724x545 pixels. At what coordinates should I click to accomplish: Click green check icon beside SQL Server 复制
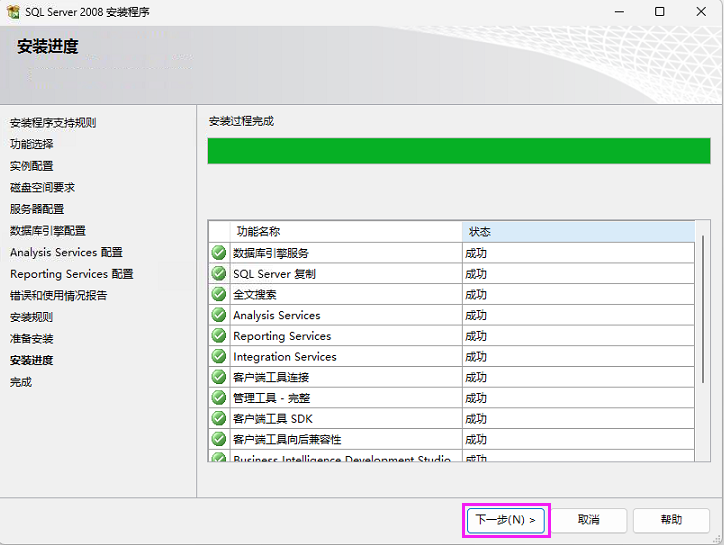coord(219,273)
